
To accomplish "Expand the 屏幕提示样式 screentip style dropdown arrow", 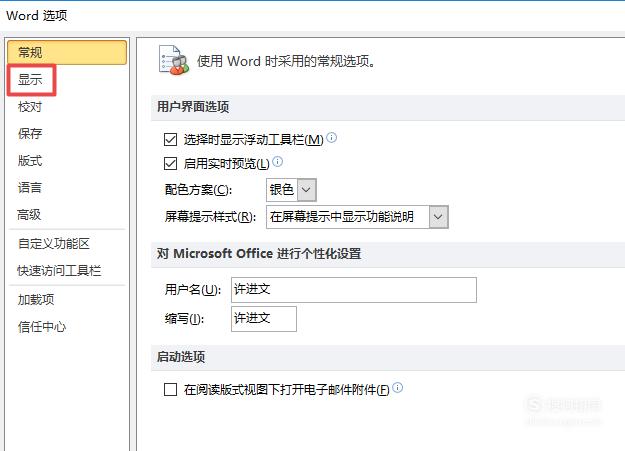I will coord(438,217).
